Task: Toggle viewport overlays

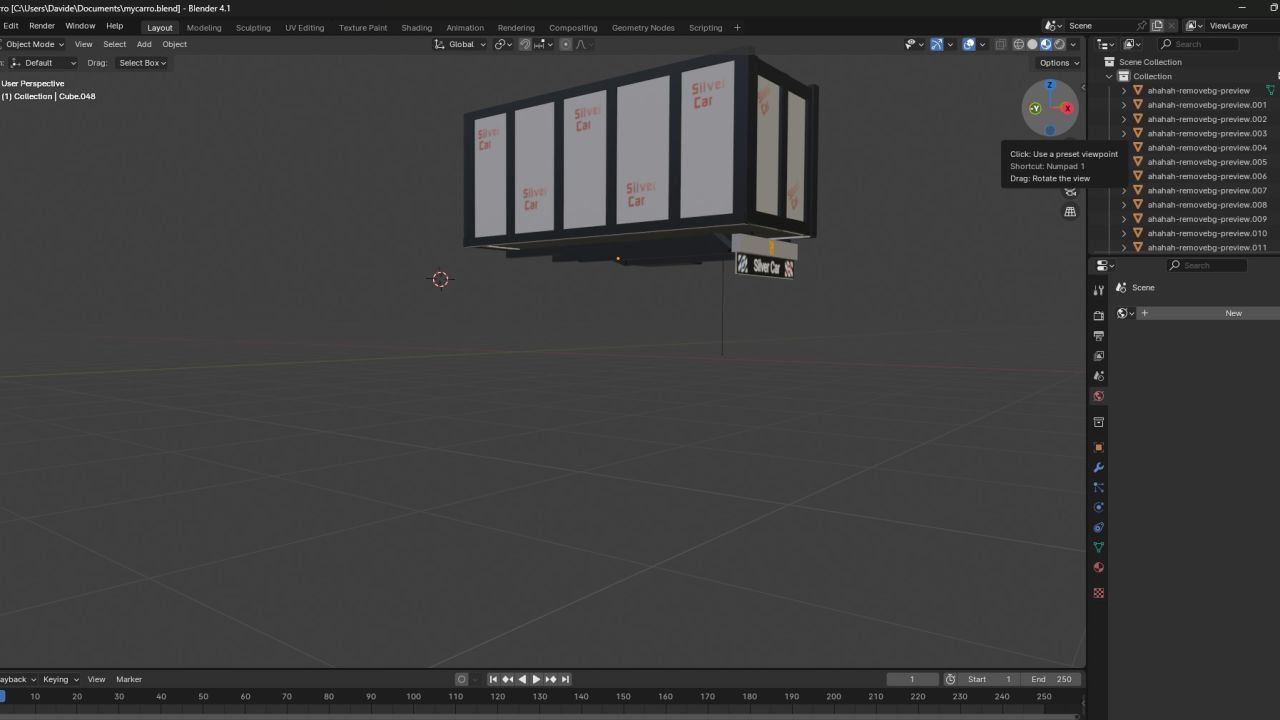Action: [x=969, y=44]
